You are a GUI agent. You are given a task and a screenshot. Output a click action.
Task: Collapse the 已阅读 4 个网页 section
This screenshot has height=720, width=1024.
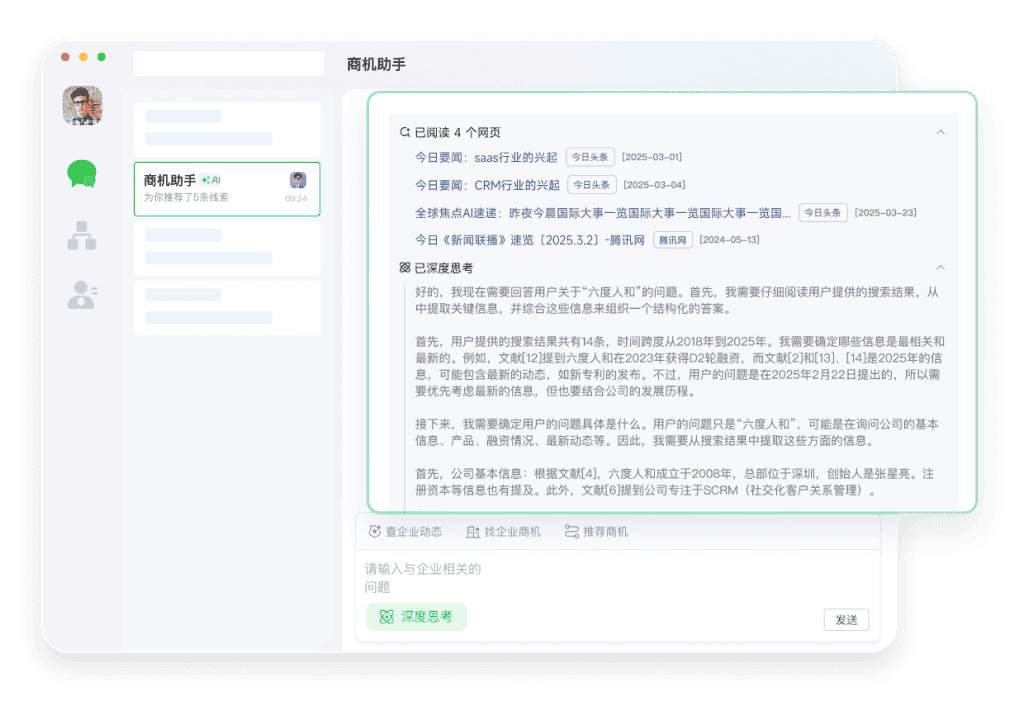point(940,132)
